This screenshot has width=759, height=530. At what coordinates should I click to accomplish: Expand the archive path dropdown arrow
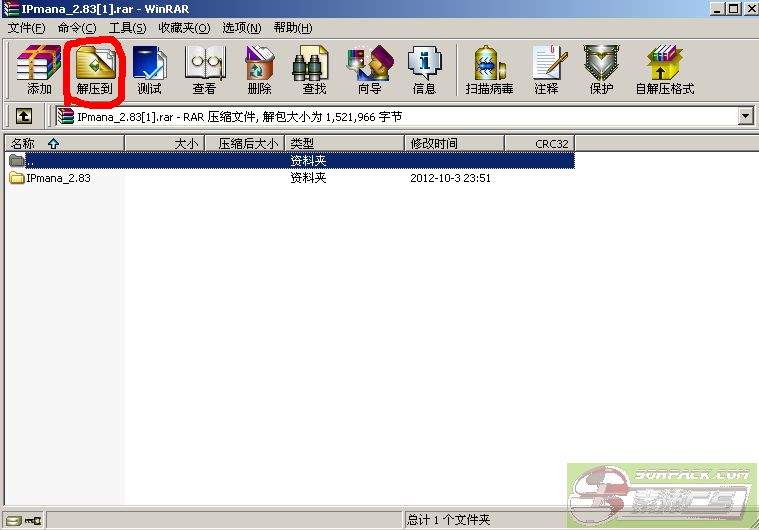(x=745, y=117)
